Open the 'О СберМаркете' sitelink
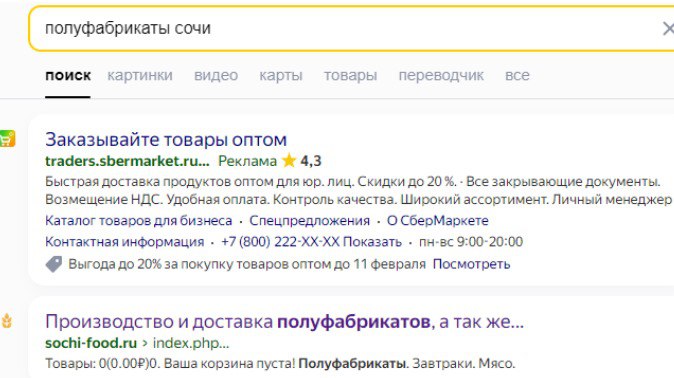Viewport: 674px width, 378px height. click(x=438, y=221)
